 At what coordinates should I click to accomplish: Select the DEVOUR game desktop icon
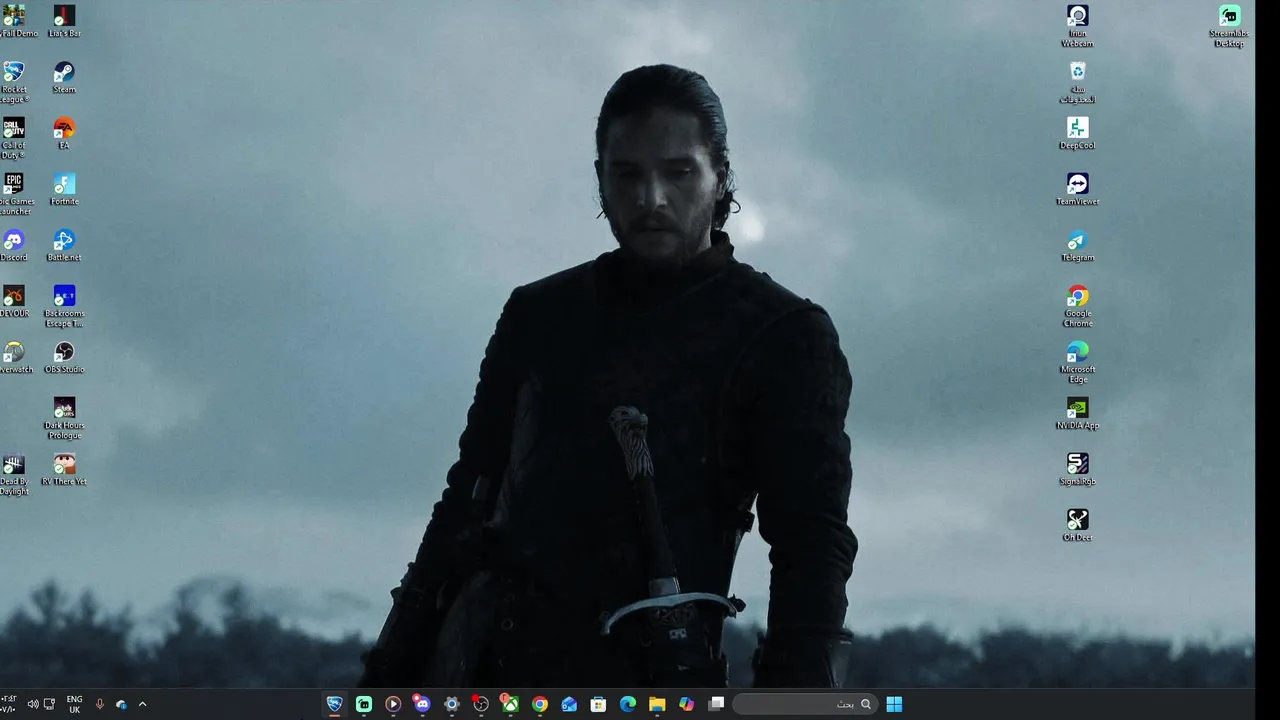13,302
